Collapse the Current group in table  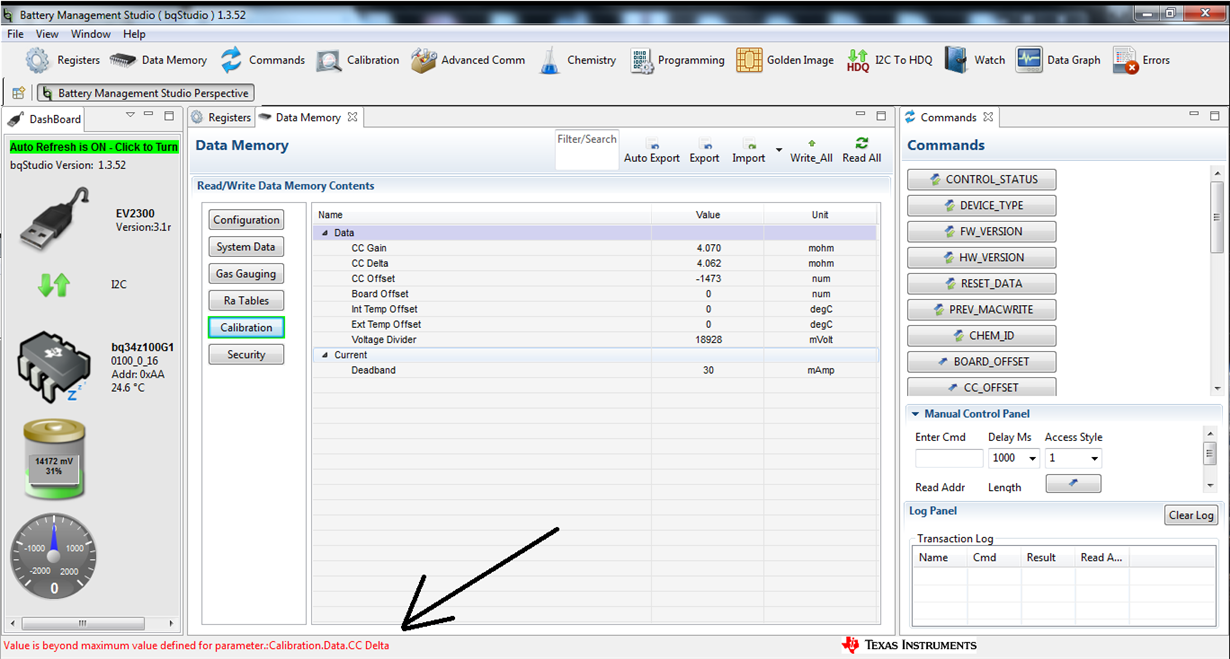coord(324,355)
